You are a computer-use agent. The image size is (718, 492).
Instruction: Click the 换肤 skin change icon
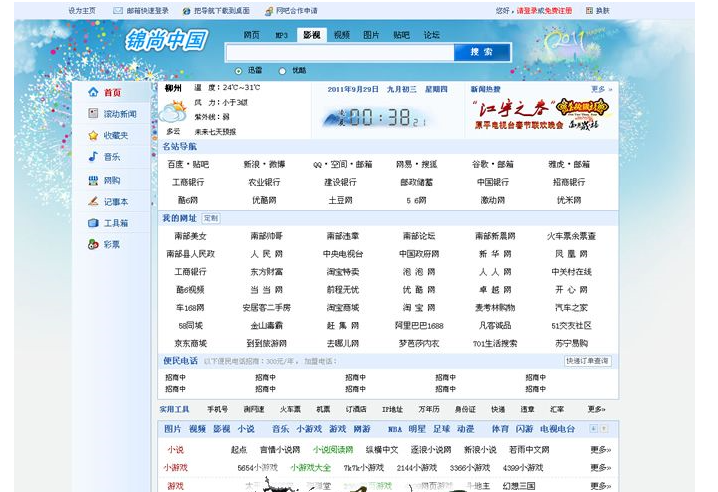pos(589,11)
